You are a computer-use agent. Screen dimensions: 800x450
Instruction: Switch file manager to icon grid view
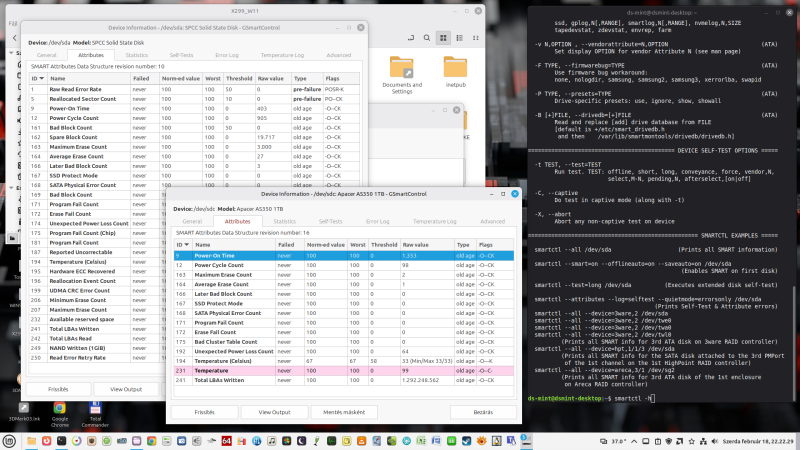coord(443,38)
